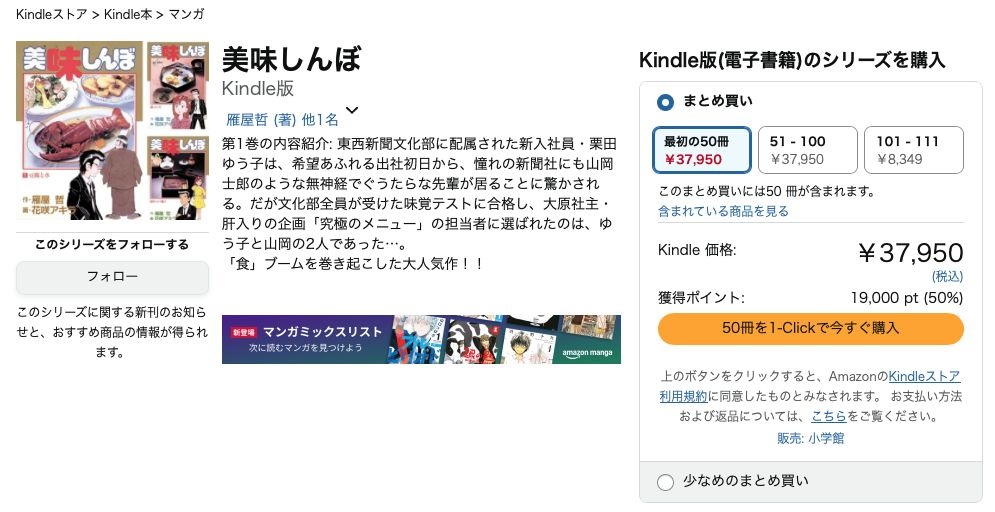995x512 pixels.
Task: Click the amazon manga logo on banner
Action: [590, 352]
